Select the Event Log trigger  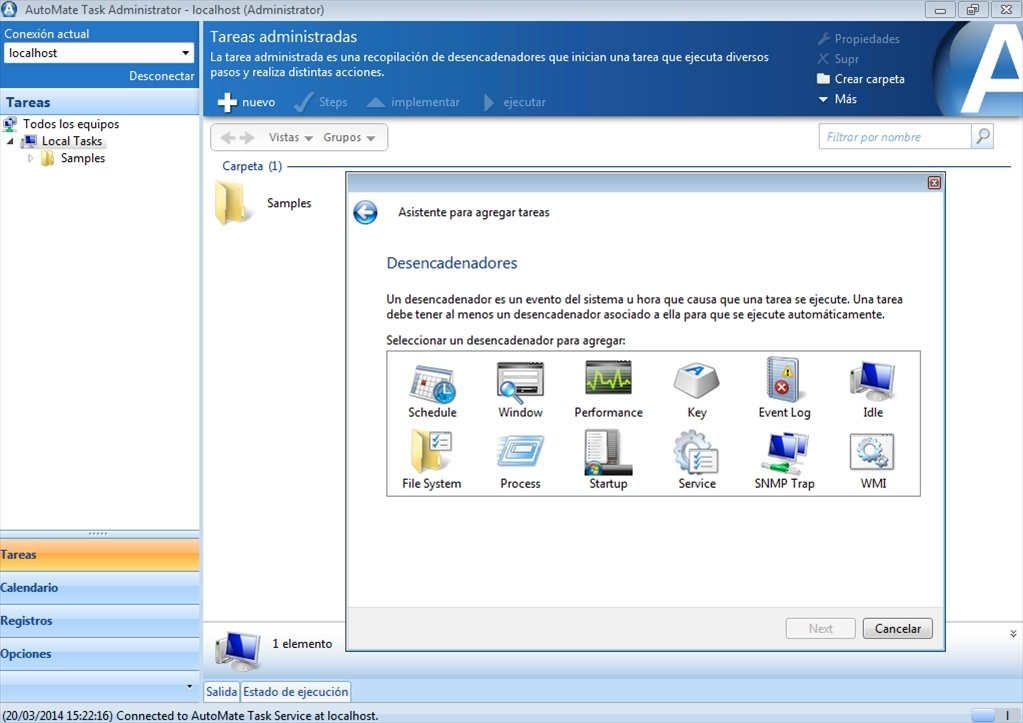[x=784, y=378]
